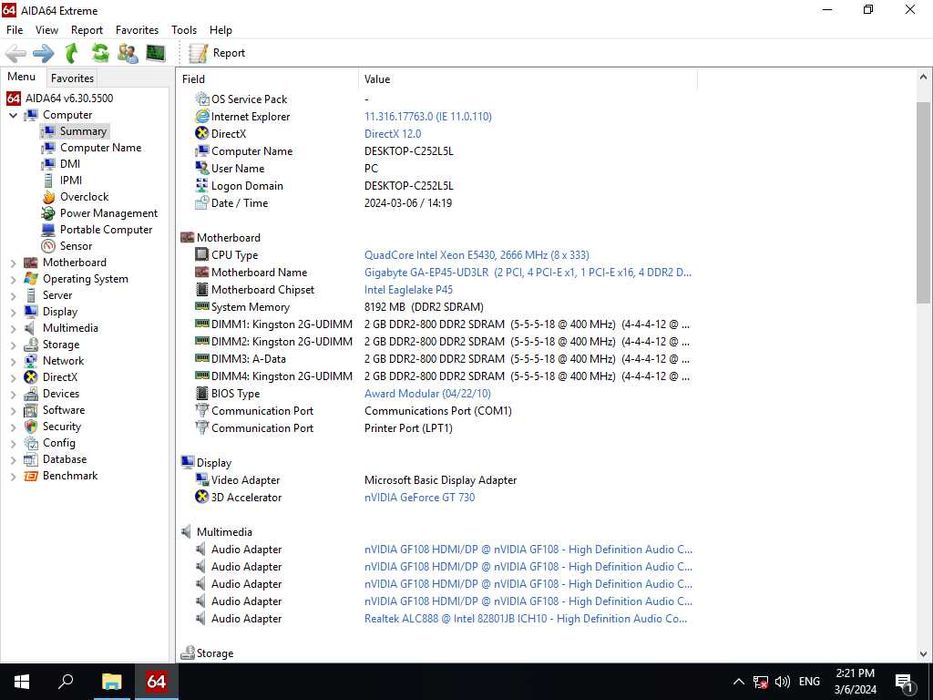Select the IPMI tree icon
Screen dimensions: 933x700
[48, 180]
